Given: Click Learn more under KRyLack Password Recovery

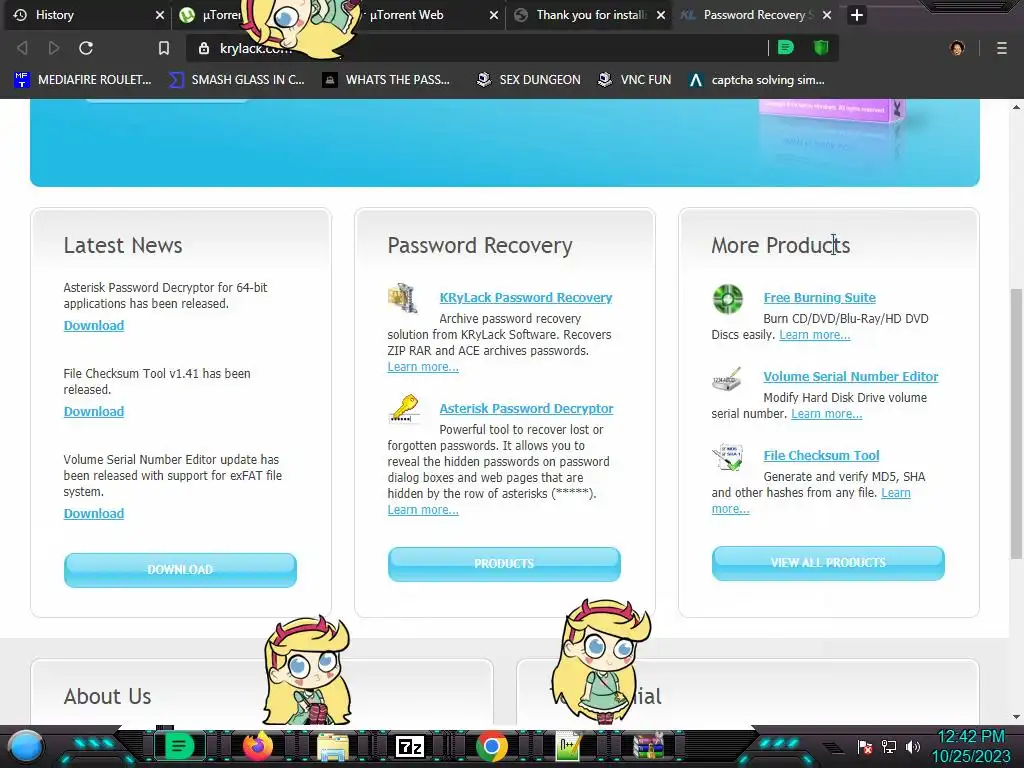Looking at the screenshot, I should [423, 367].
